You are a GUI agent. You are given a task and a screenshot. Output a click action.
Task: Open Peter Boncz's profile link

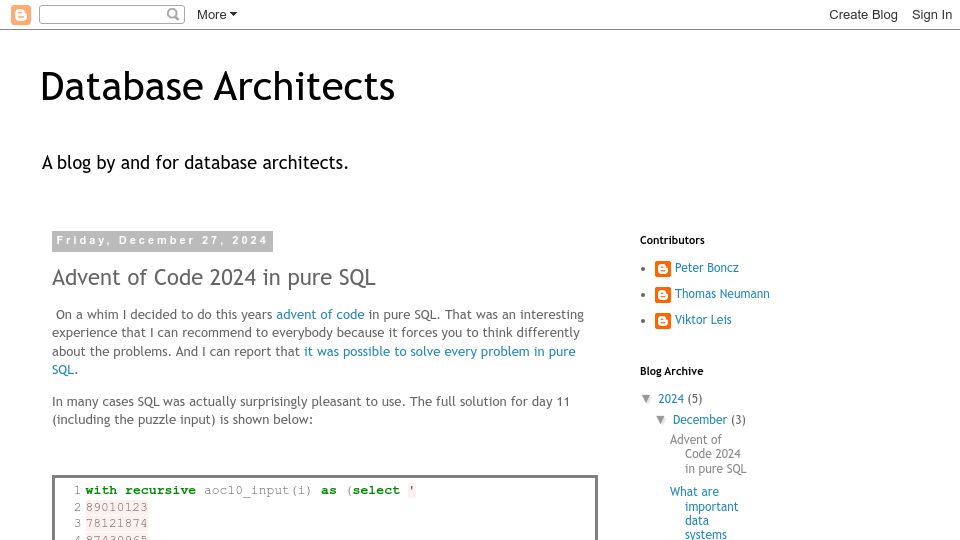point(707,268)
